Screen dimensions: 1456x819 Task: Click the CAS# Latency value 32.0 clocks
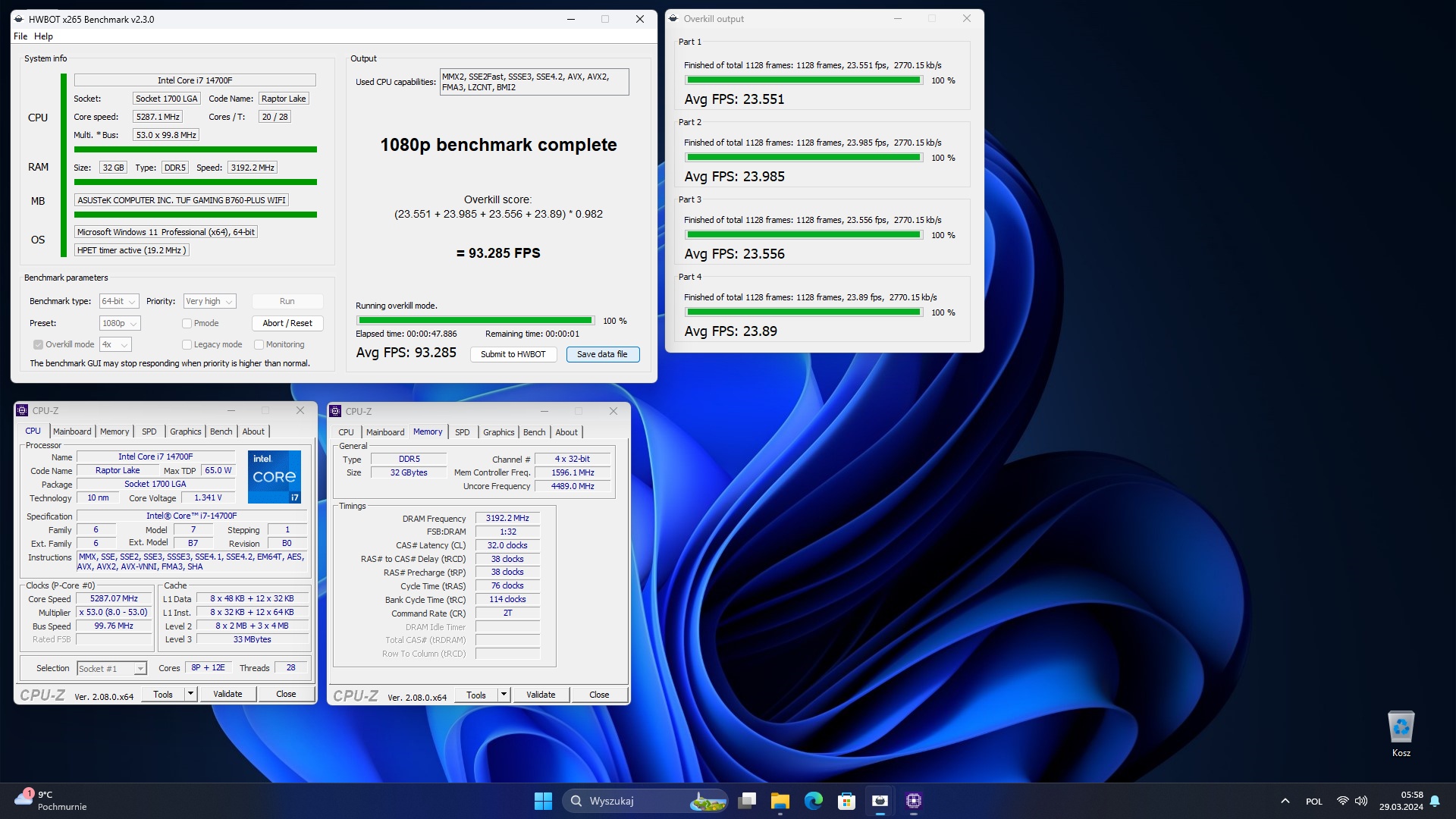pos(507,545)
